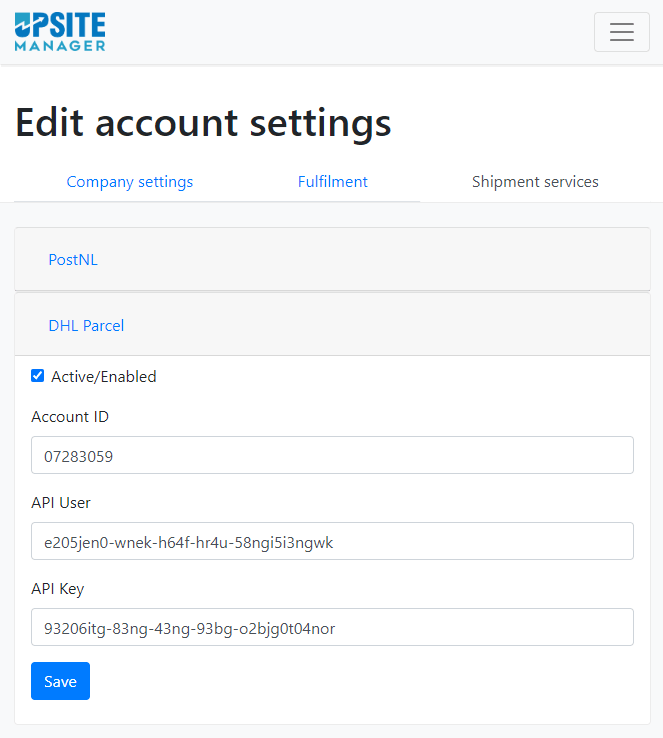
Task: Save the DHL Parcel settings
Action: (60, 681)
